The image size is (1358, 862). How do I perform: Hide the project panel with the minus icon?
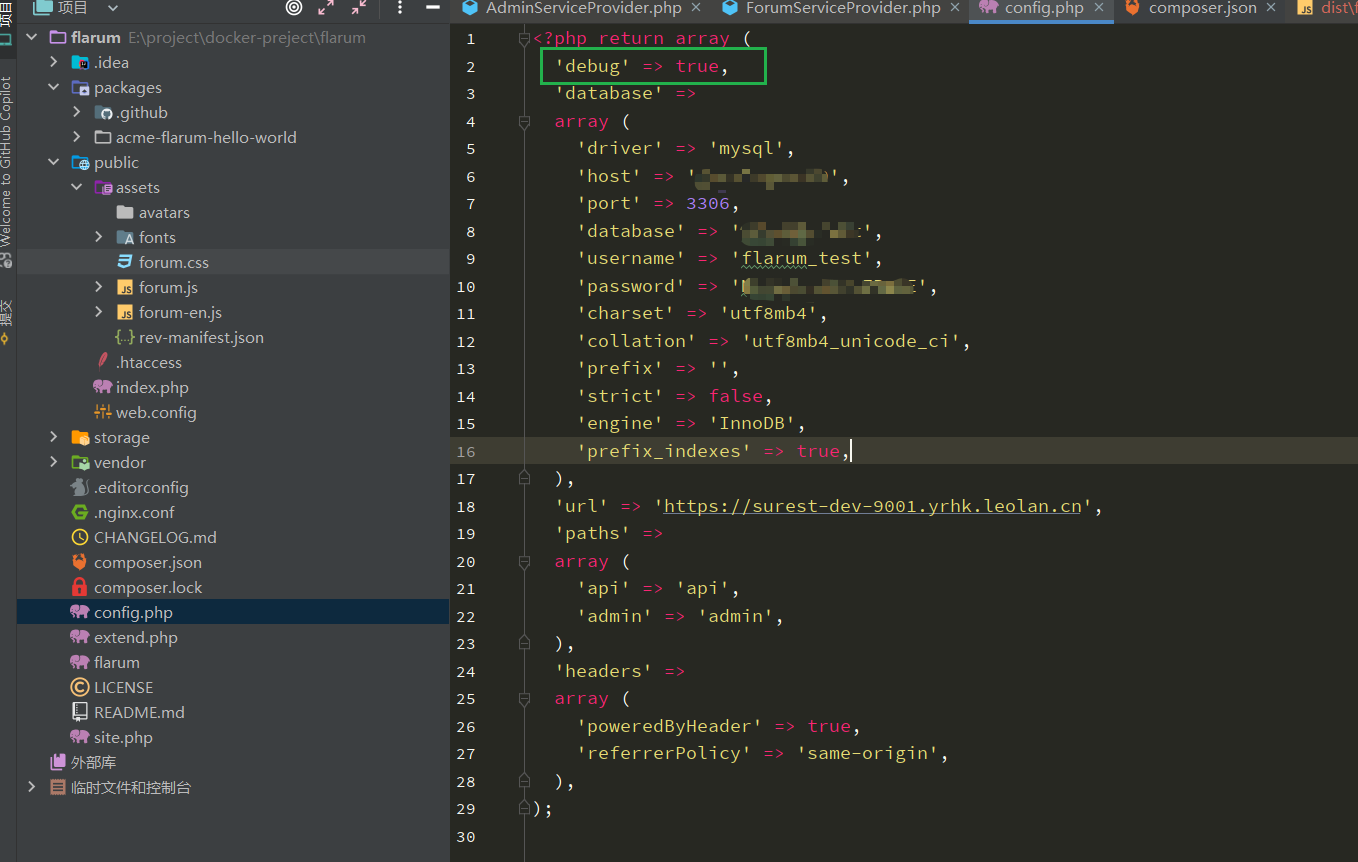(x=433, y=8)
